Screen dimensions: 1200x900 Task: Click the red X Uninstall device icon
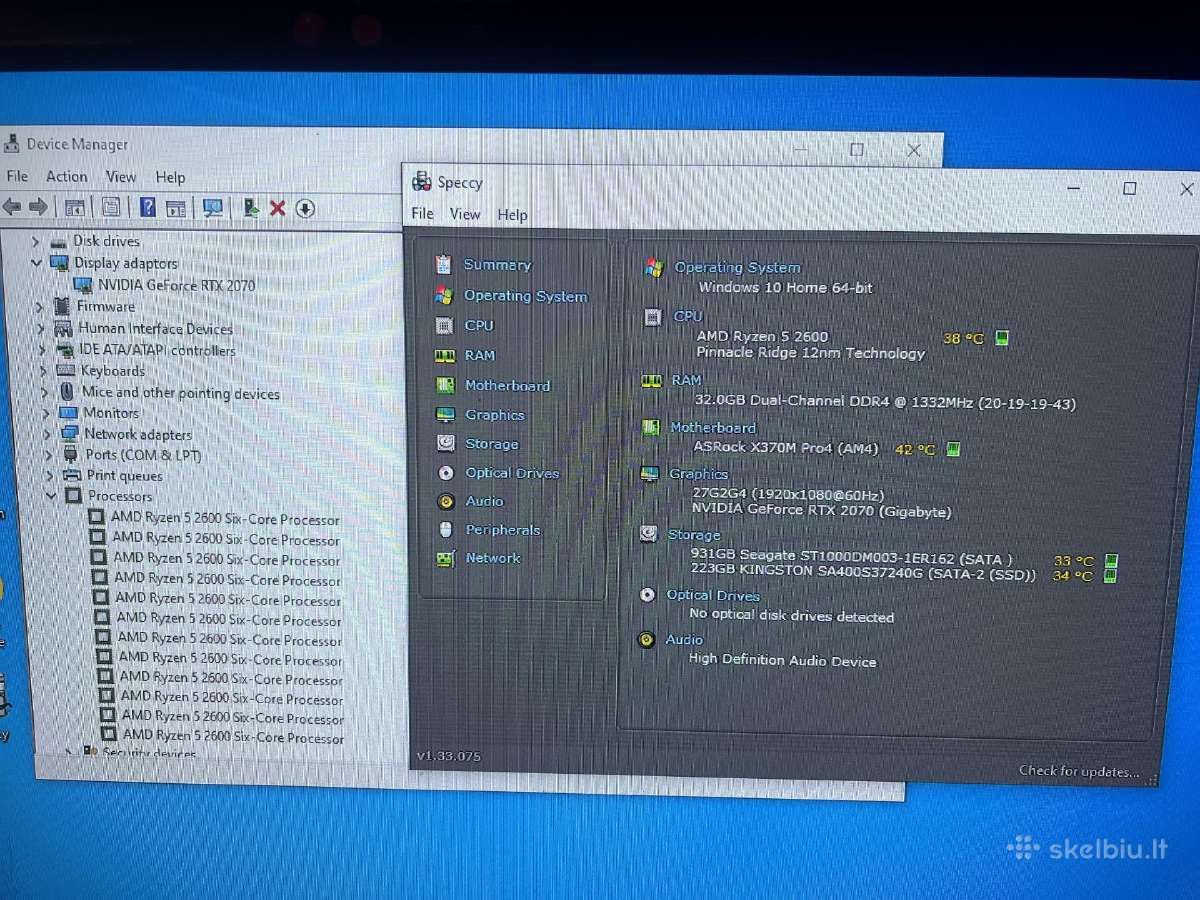click(x=278, y=208)
